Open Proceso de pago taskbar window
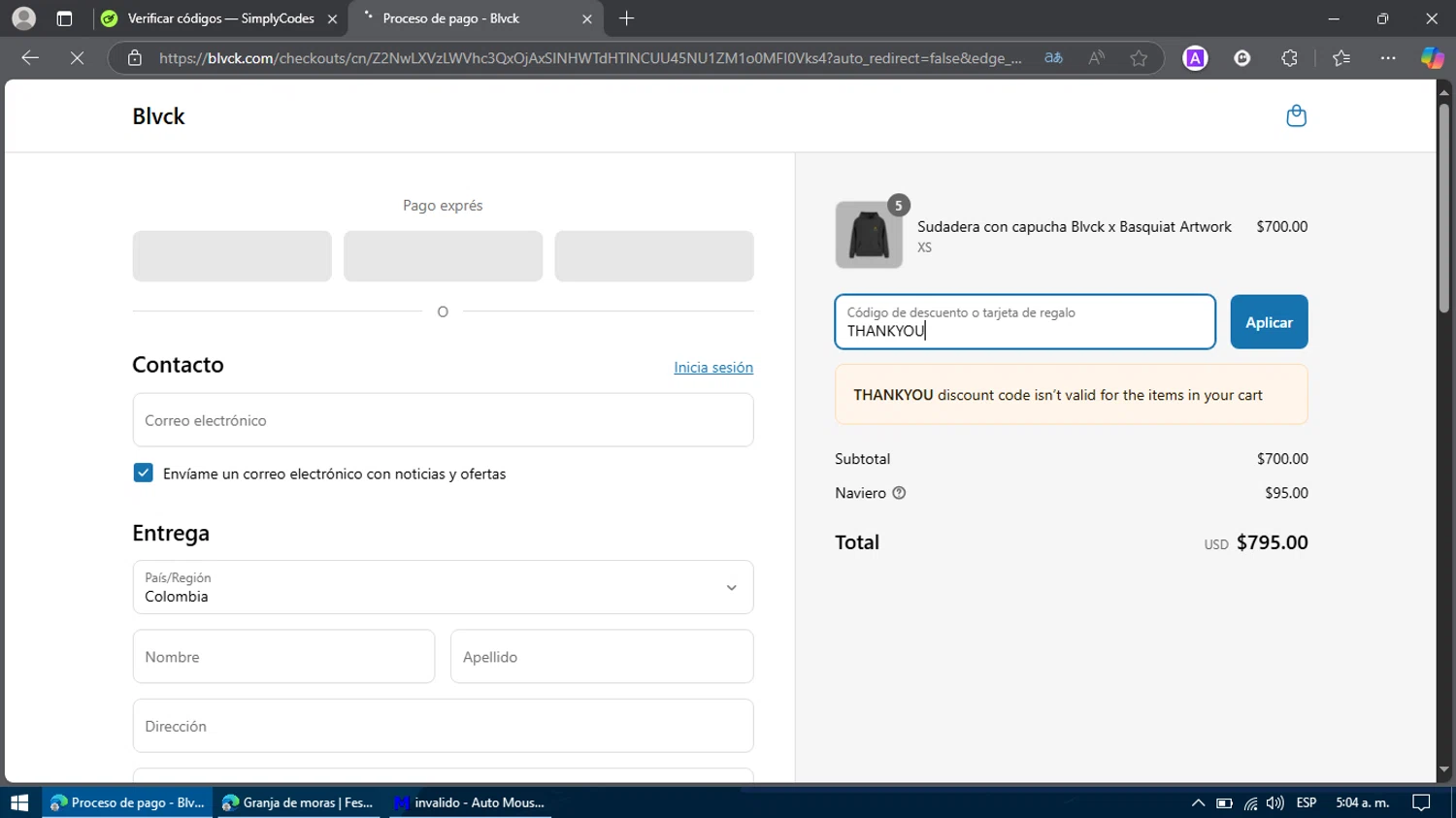 (128, 802)
